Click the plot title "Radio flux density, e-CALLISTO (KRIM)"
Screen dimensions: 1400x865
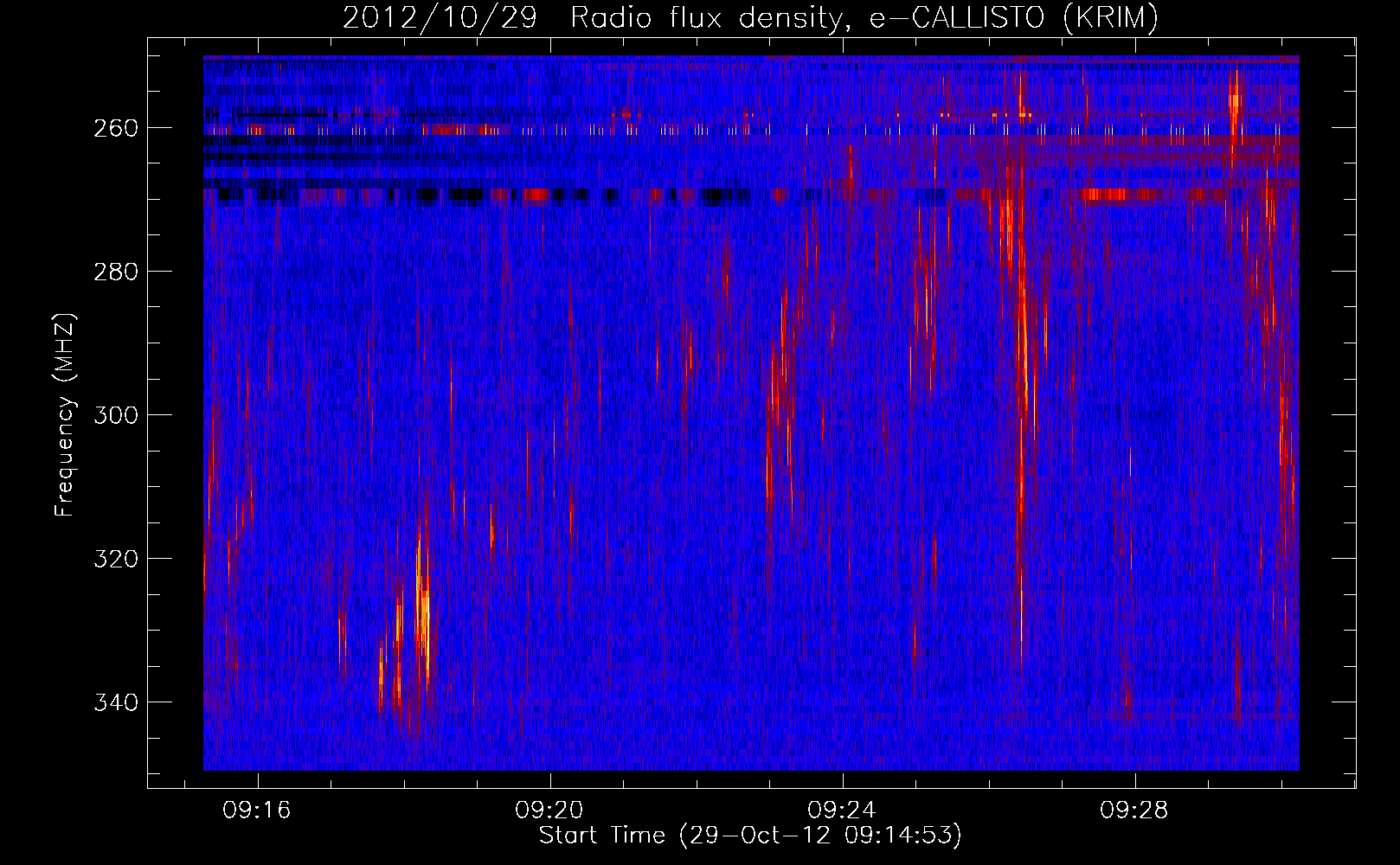[864, 18]
